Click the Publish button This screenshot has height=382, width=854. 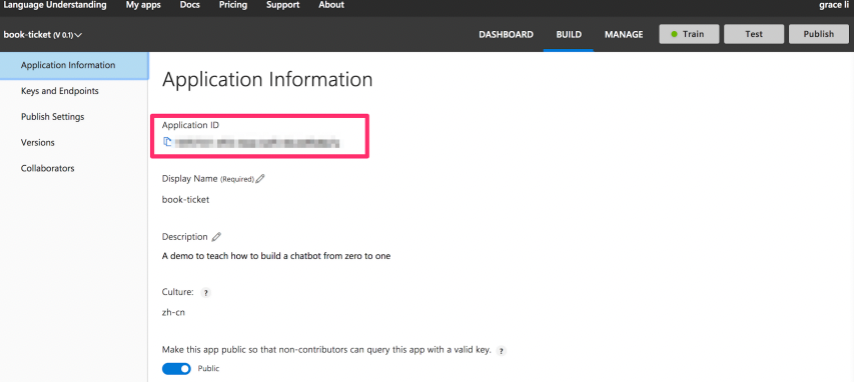[x=819, y=34]
